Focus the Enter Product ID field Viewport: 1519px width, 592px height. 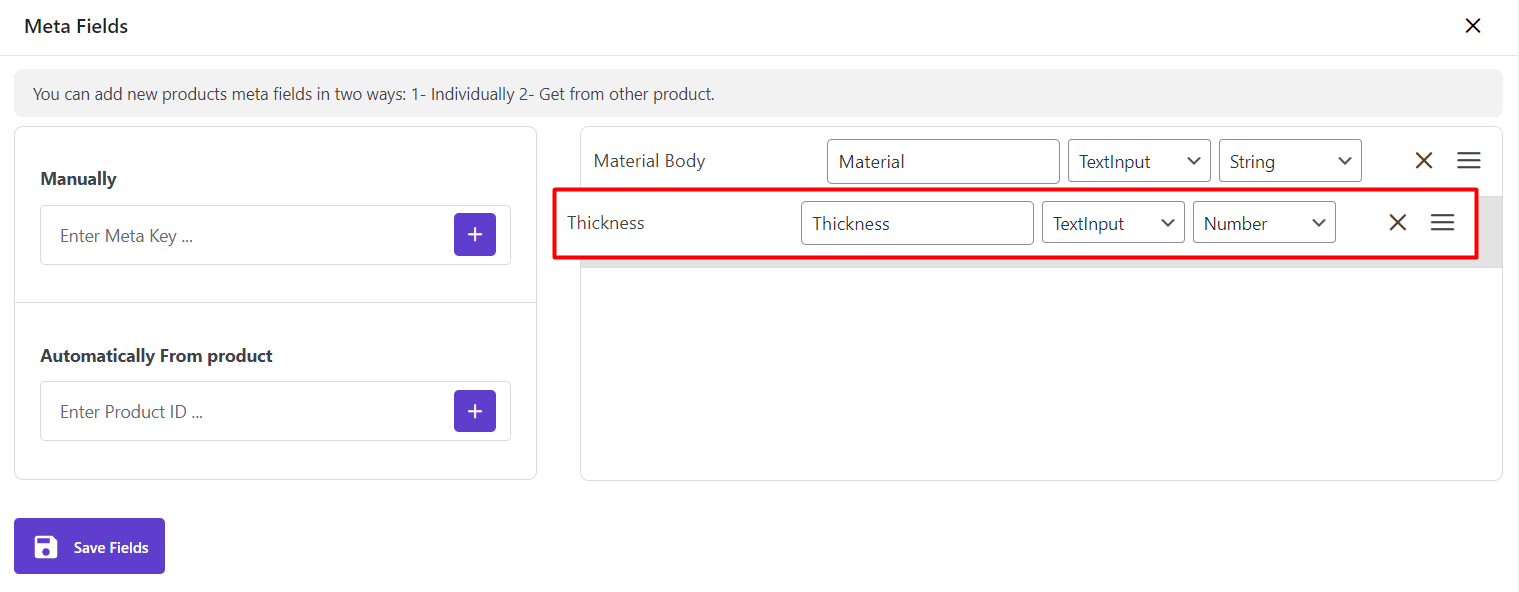coord(246,412)
